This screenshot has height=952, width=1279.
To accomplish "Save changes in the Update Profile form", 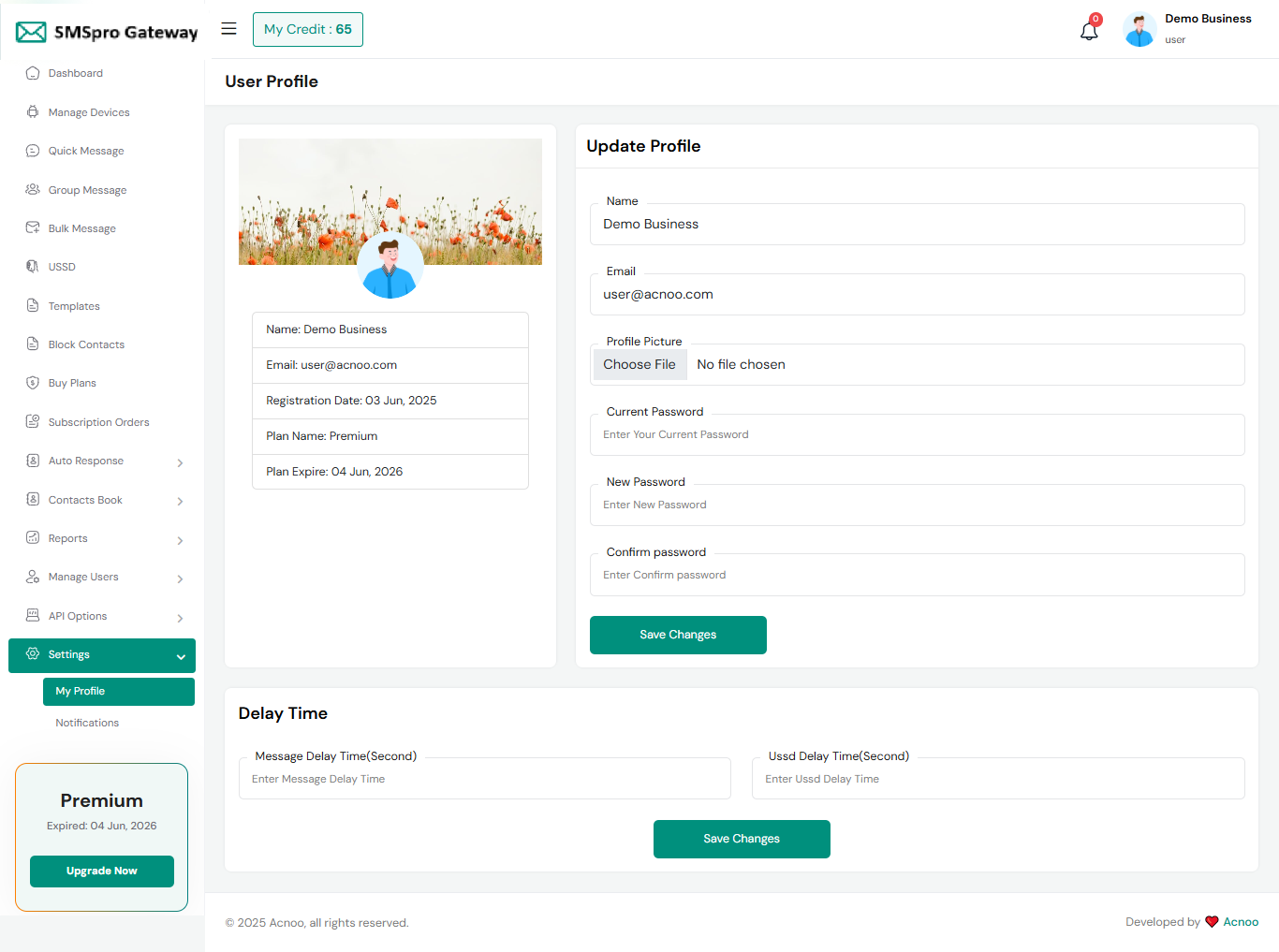I will 678,635.
